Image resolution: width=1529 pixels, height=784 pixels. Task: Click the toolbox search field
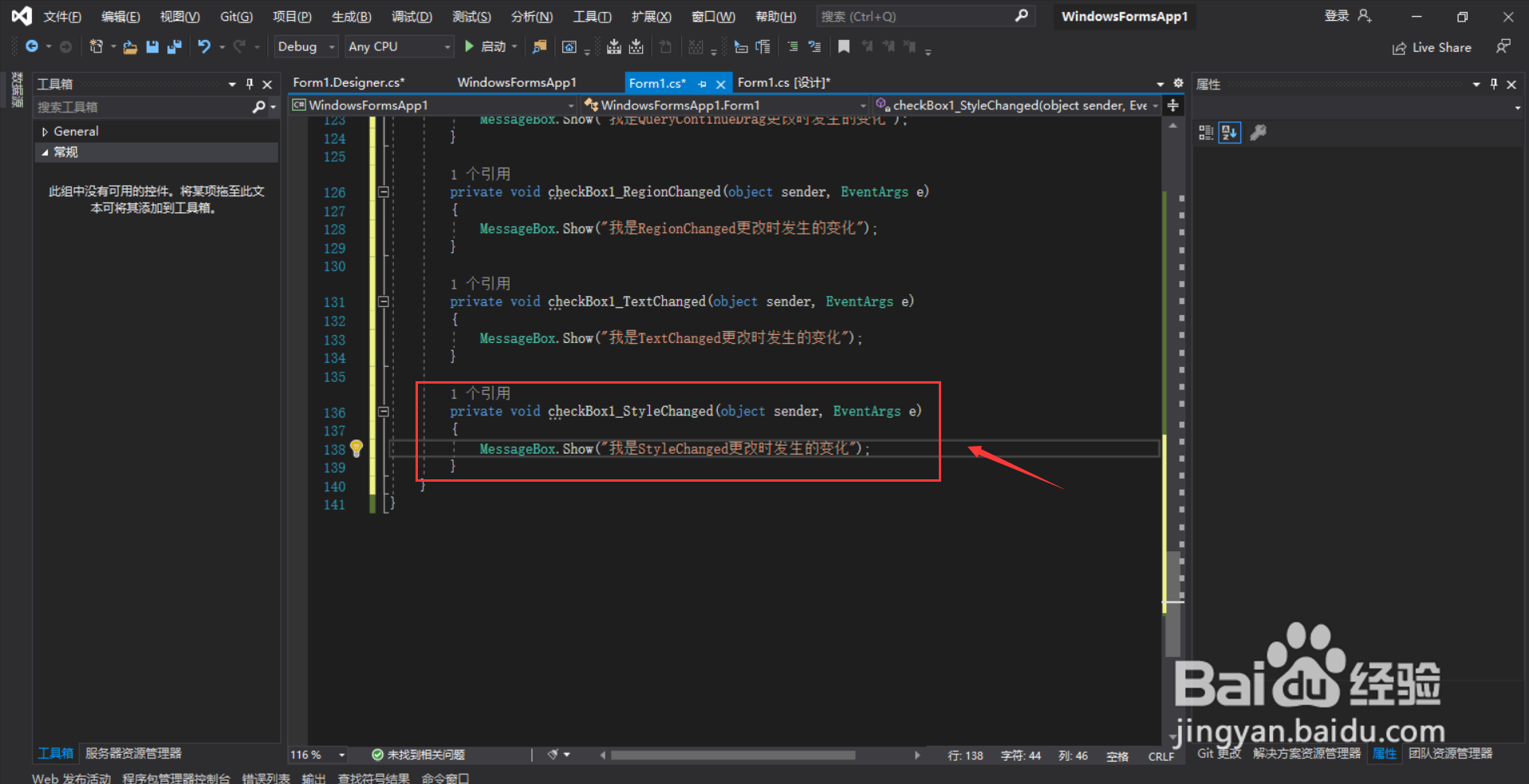tap(144, 107)
